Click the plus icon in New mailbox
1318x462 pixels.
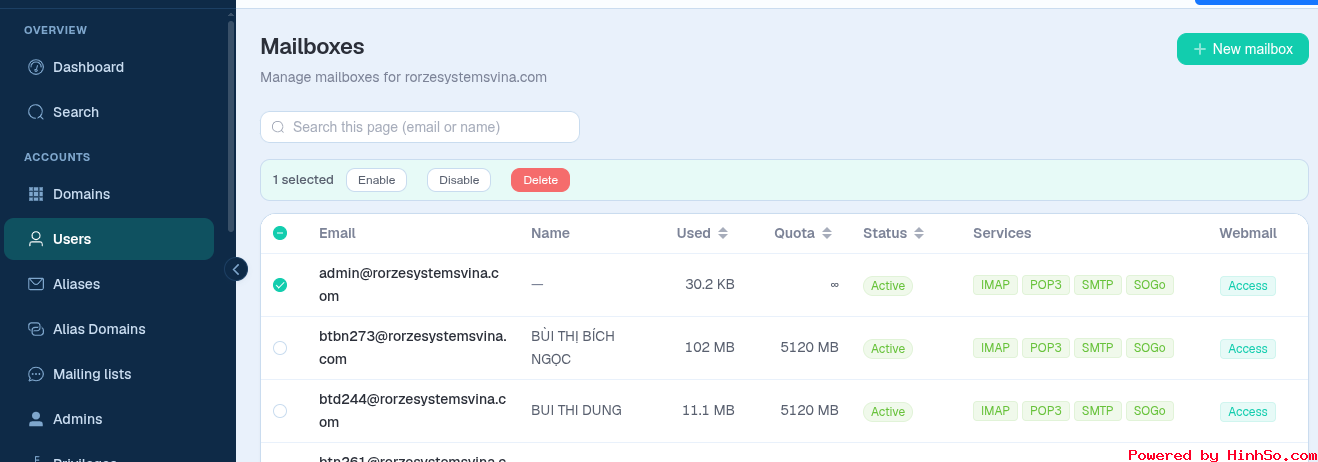coord(1200,49)
